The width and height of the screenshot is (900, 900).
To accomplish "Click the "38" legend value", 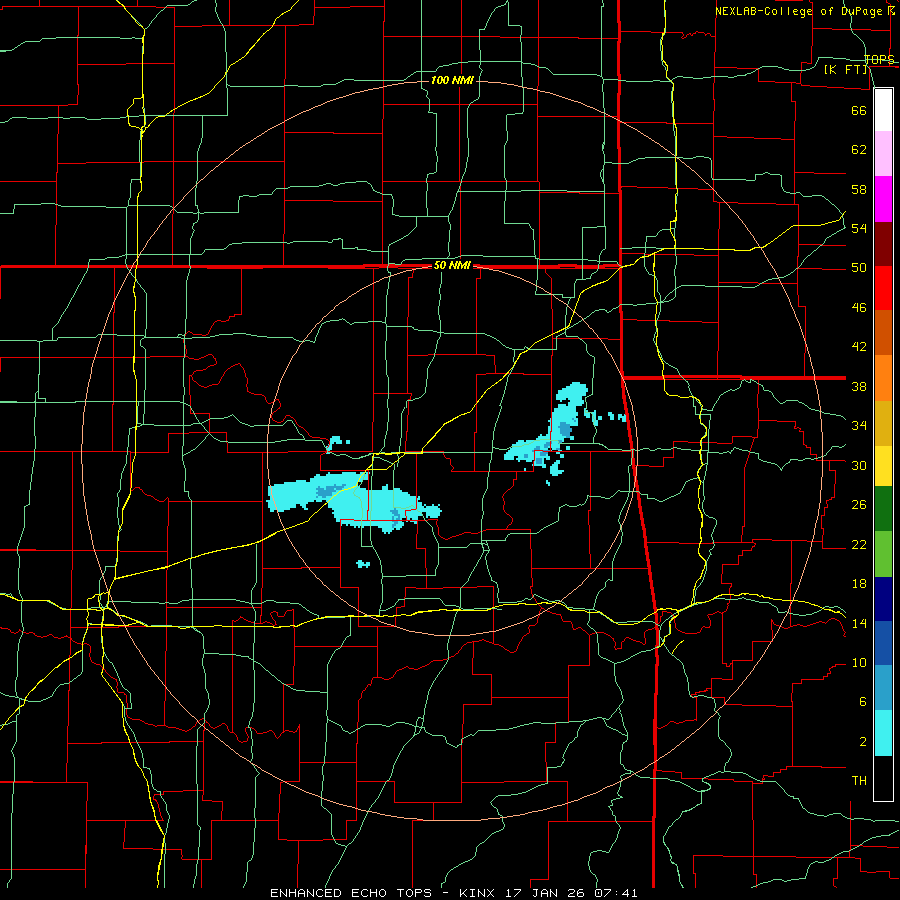I will click(x=859, y=386).
